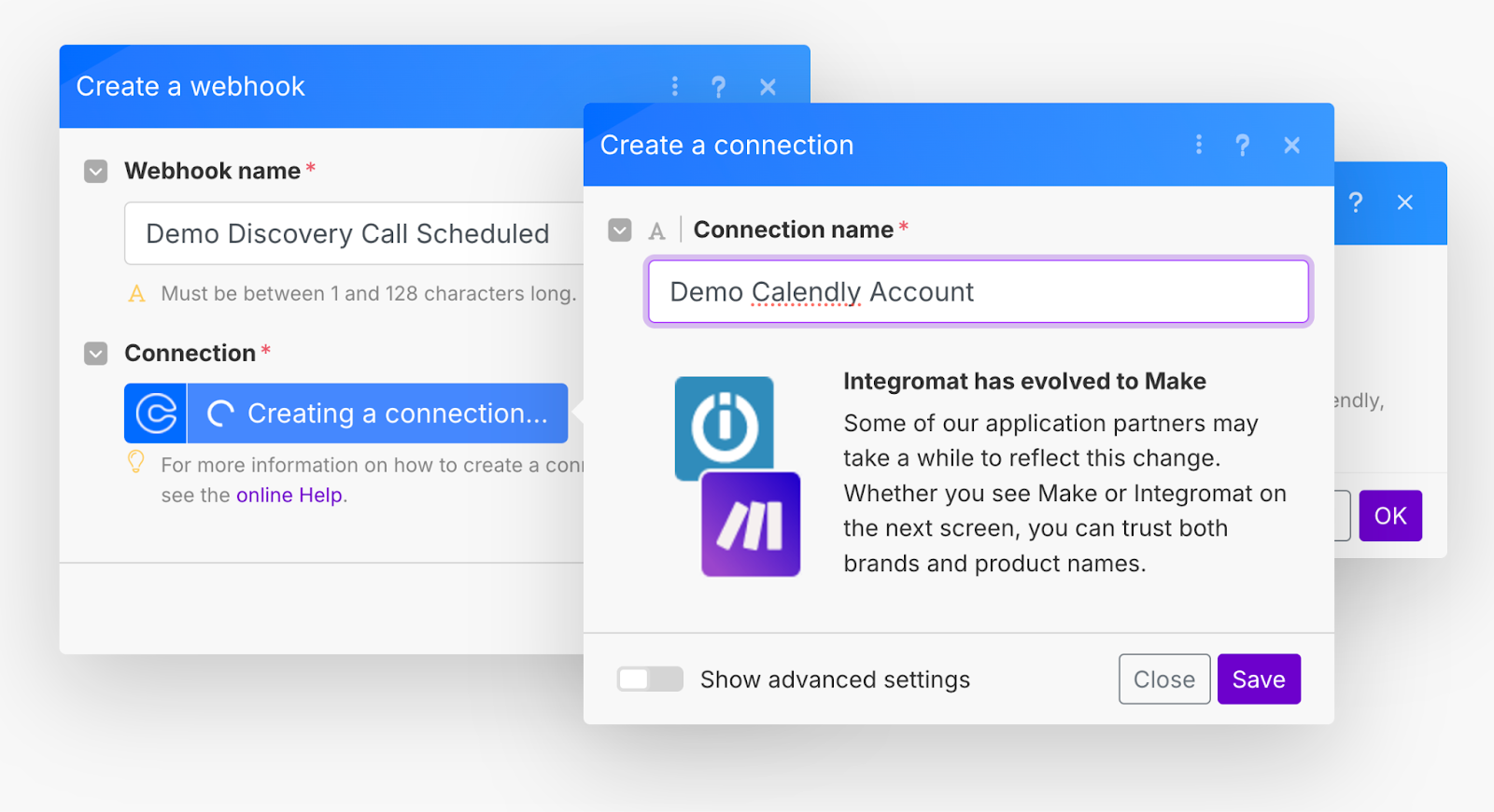Click the Create a connection title
Image resolution: width=1494 pixels, height=812 pixels.
click(726, 146)
